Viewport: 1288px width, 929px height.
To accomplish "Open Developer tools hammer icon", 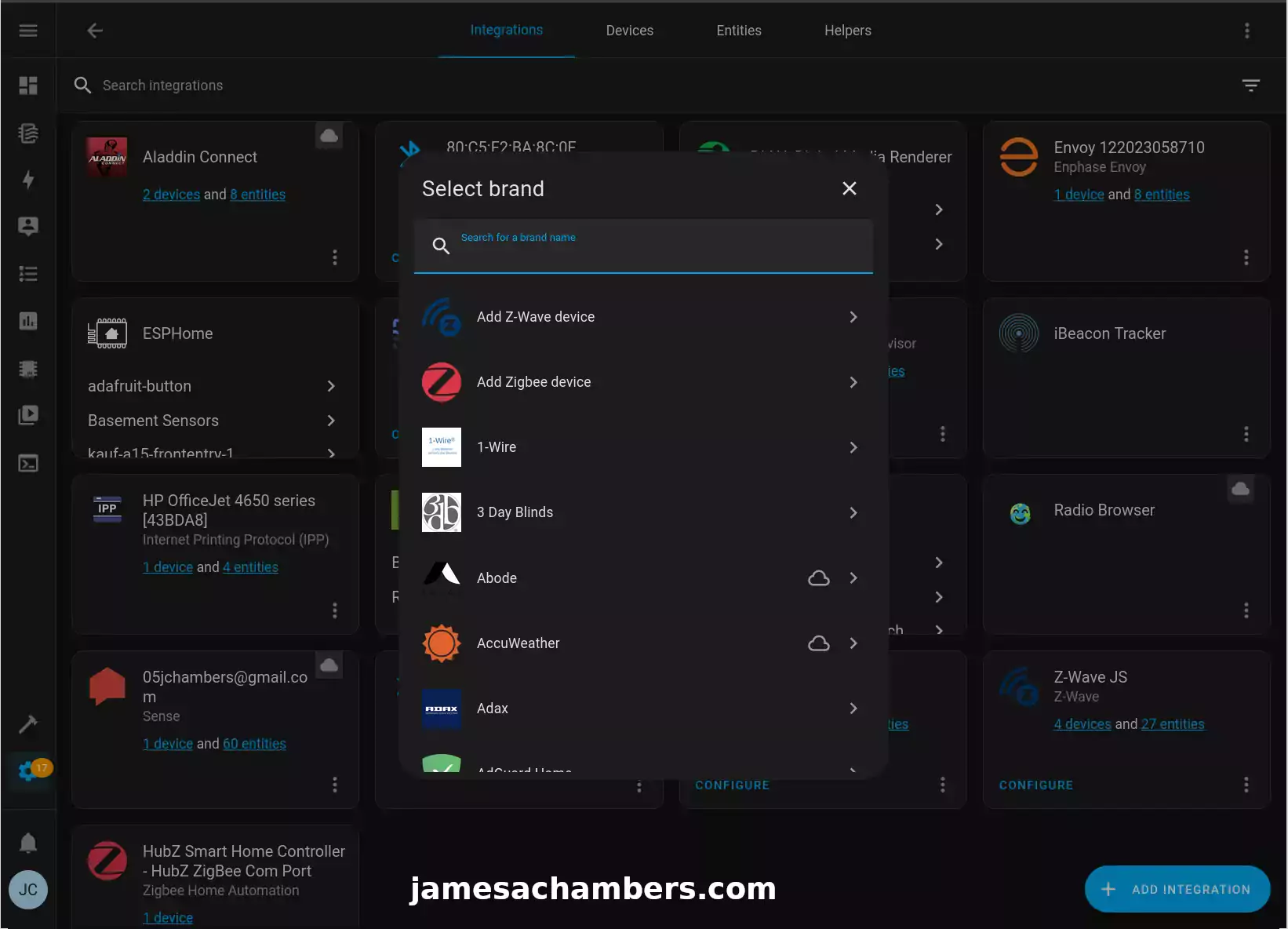I will click(28, 723).
